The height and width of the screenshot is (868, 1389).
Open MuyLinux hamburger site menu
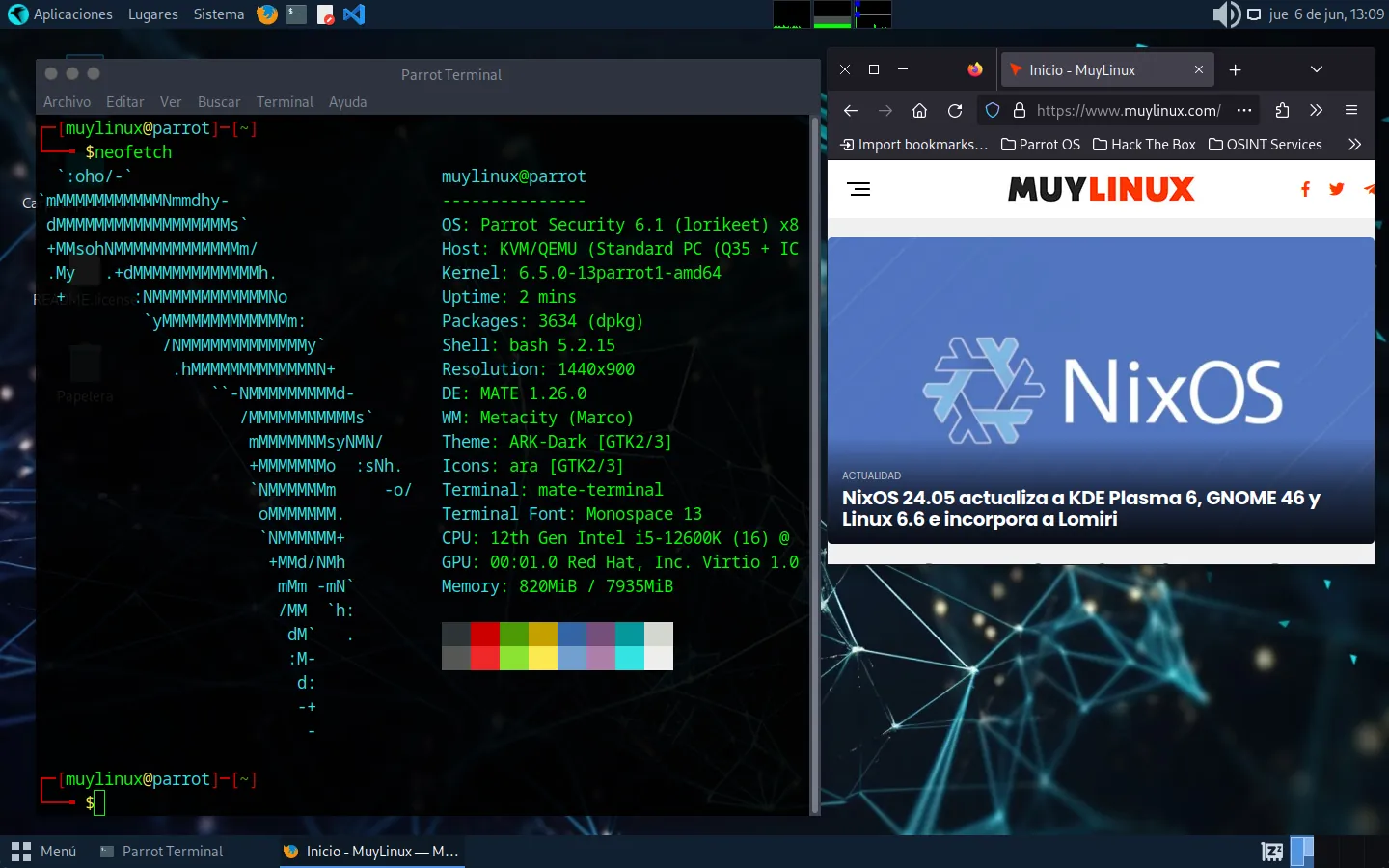858,189
